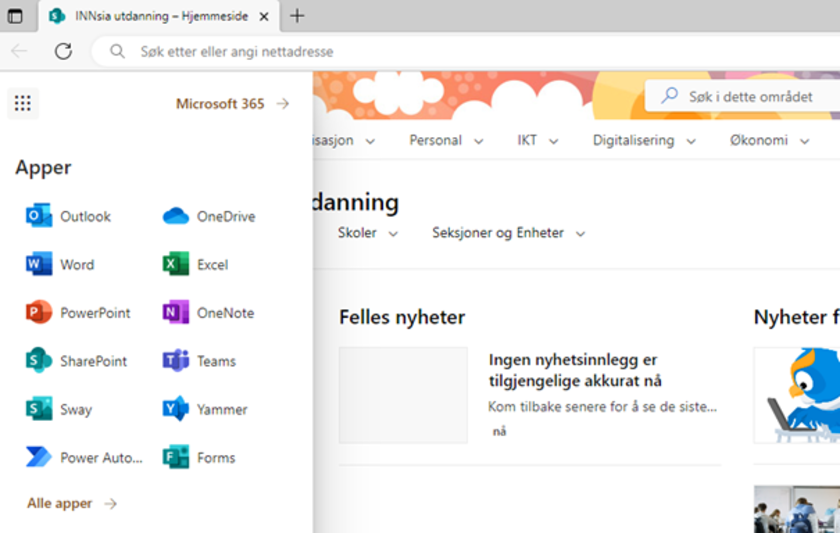Viewport: 840px width, 533px height.
Task: Select the INNsia utdanning – Hjemmeside tab
Action: point(159,16)
